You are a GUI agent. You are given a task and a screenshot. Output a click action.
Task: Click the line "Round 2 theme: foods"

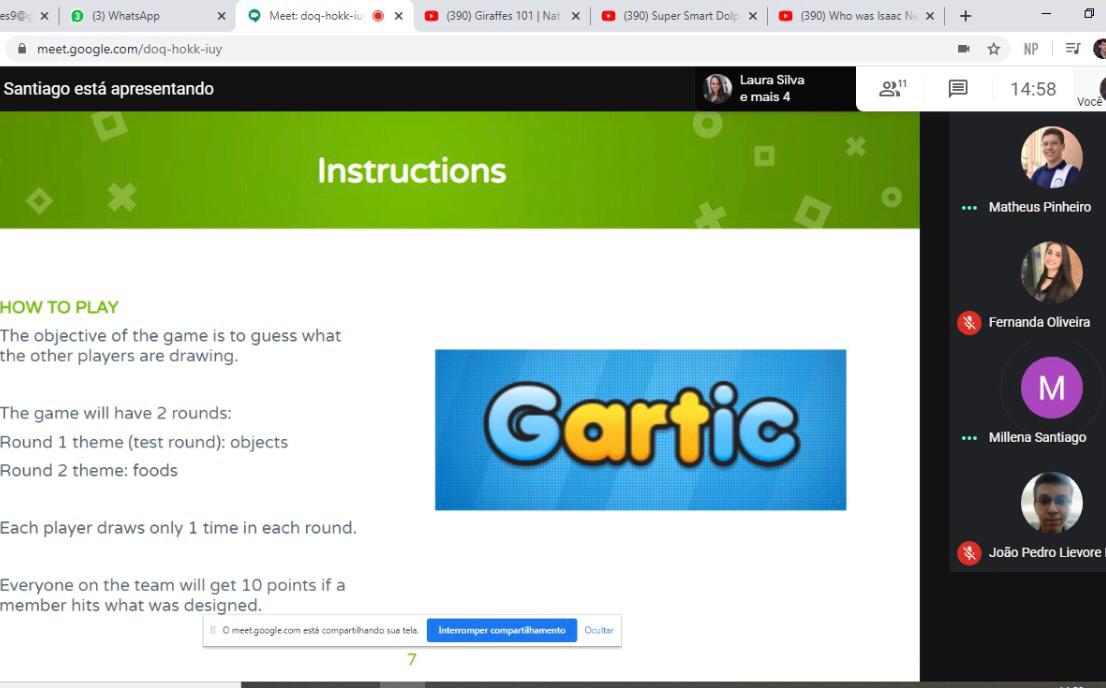click(89, 471)
